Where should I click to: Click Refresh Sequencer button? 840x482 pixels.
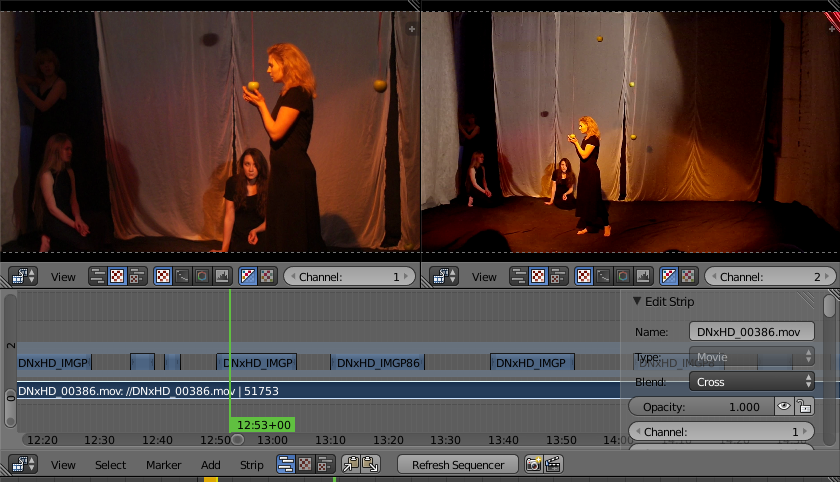coord(458,464)
